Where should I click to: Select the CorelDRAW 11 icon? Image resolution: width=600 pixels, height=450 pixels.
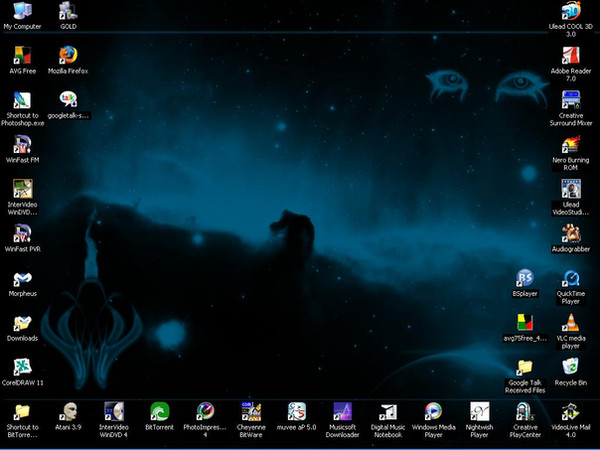[x=22, y=367]
